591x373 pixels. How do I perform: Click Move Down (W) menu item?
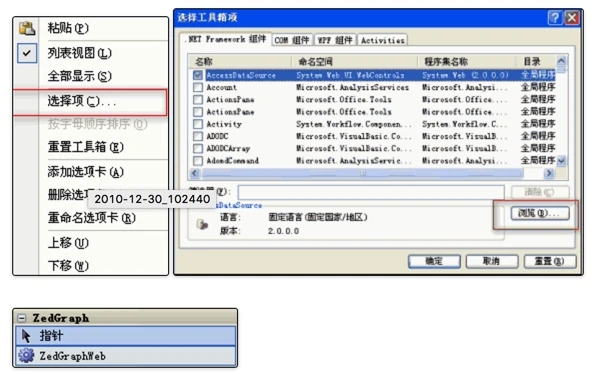pos(68,266)
